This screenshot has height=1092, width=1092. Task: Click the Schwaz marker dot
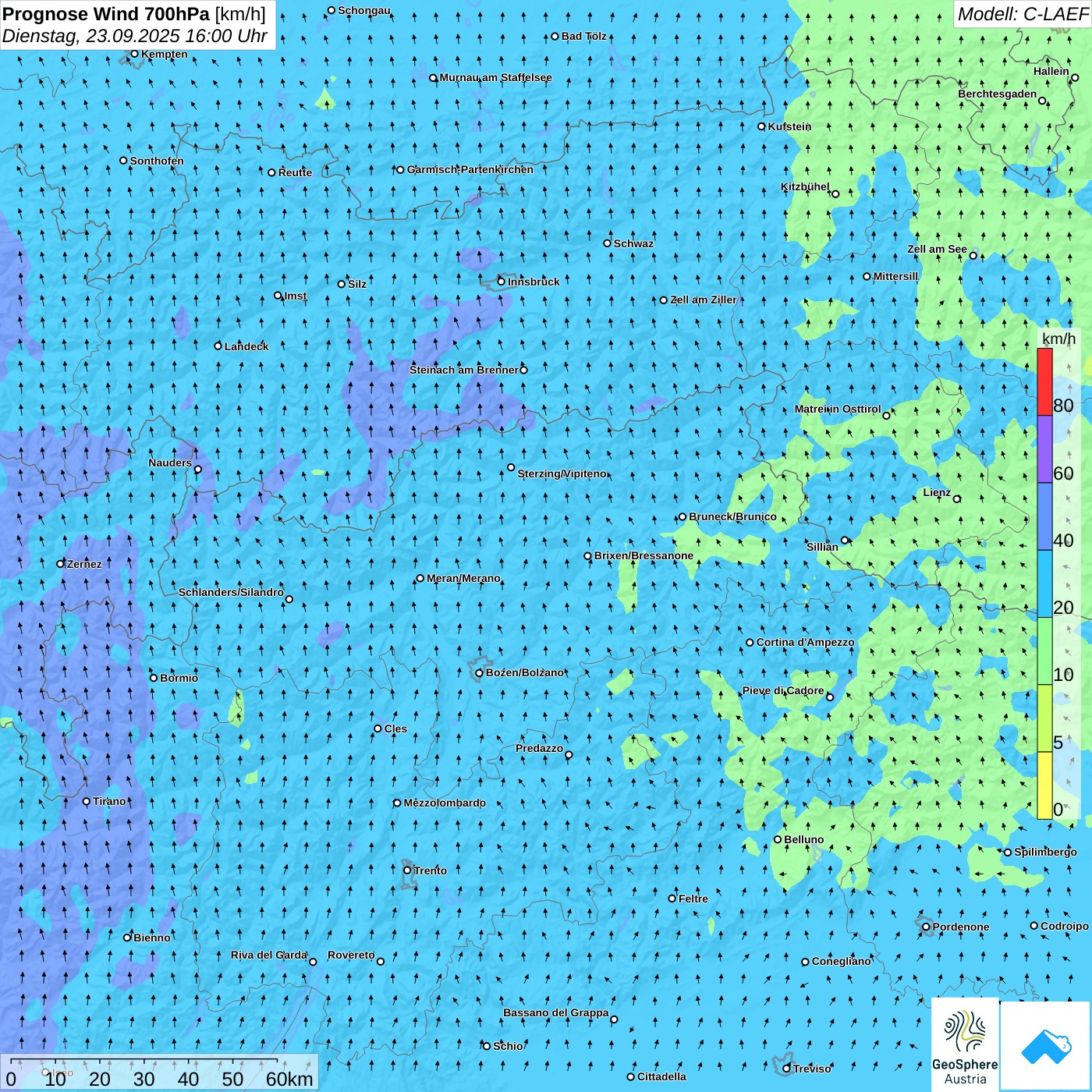pos(608,243)
